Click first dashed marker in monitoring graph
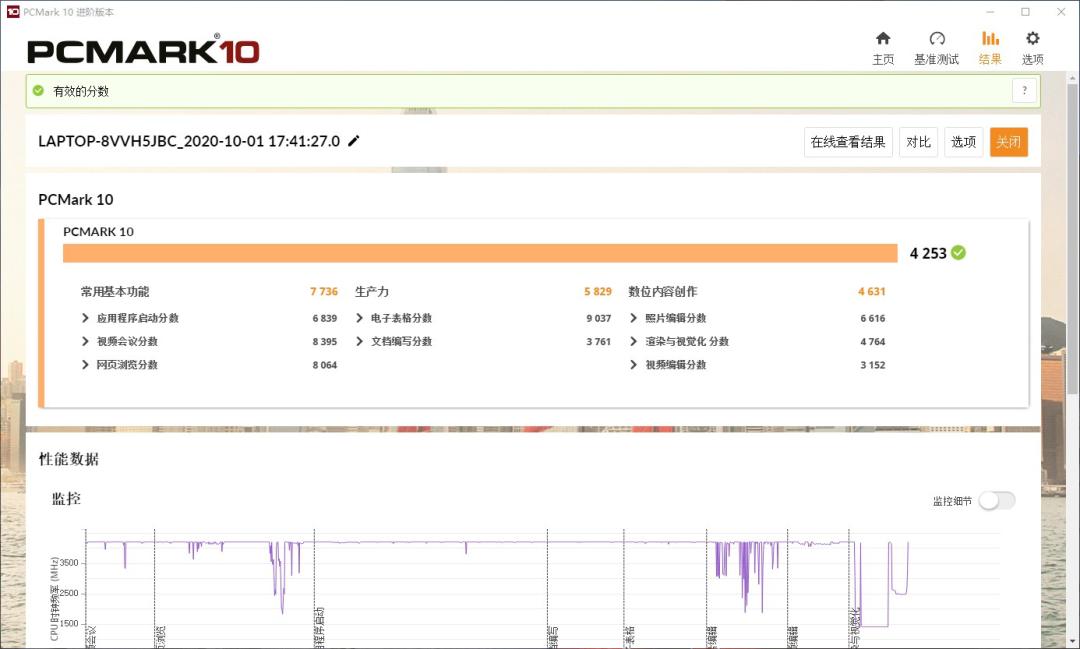The image size is (1080, 649). click(85, 588)
